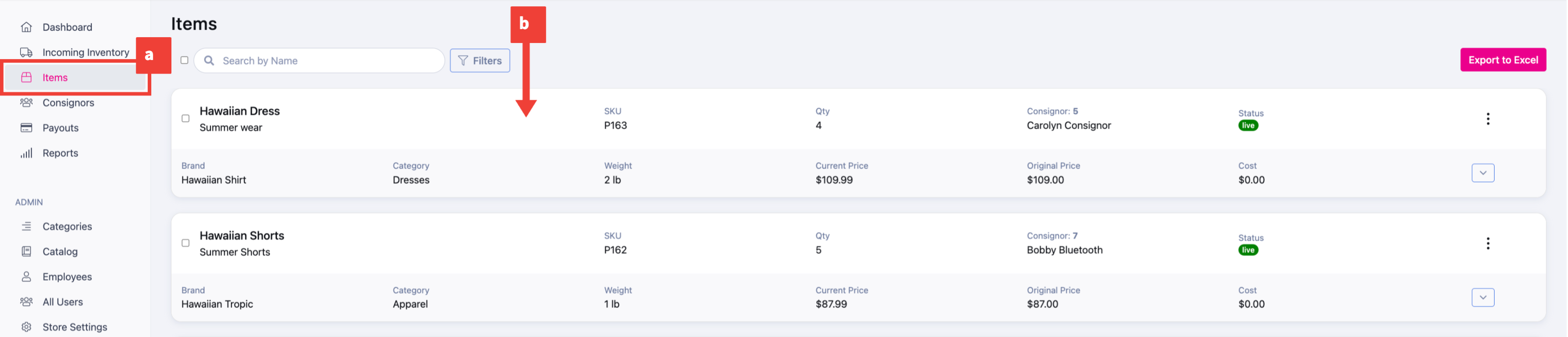Click the Consignors people icon
Viewport: 1568px width, 337px height.
tap(26, 102)
